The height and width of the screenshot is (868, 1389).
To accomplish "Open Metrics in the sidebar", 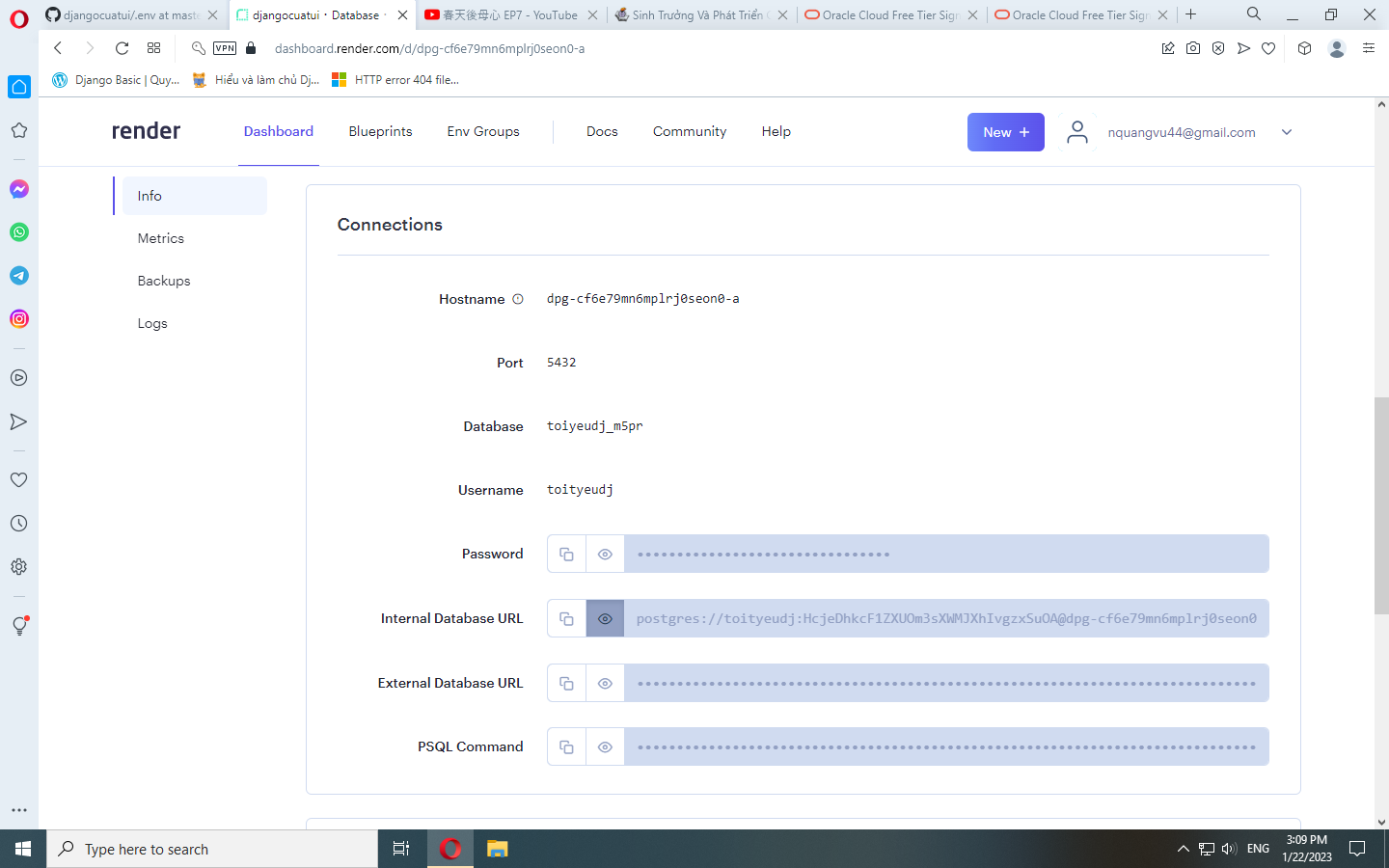I will click(161, 238).
